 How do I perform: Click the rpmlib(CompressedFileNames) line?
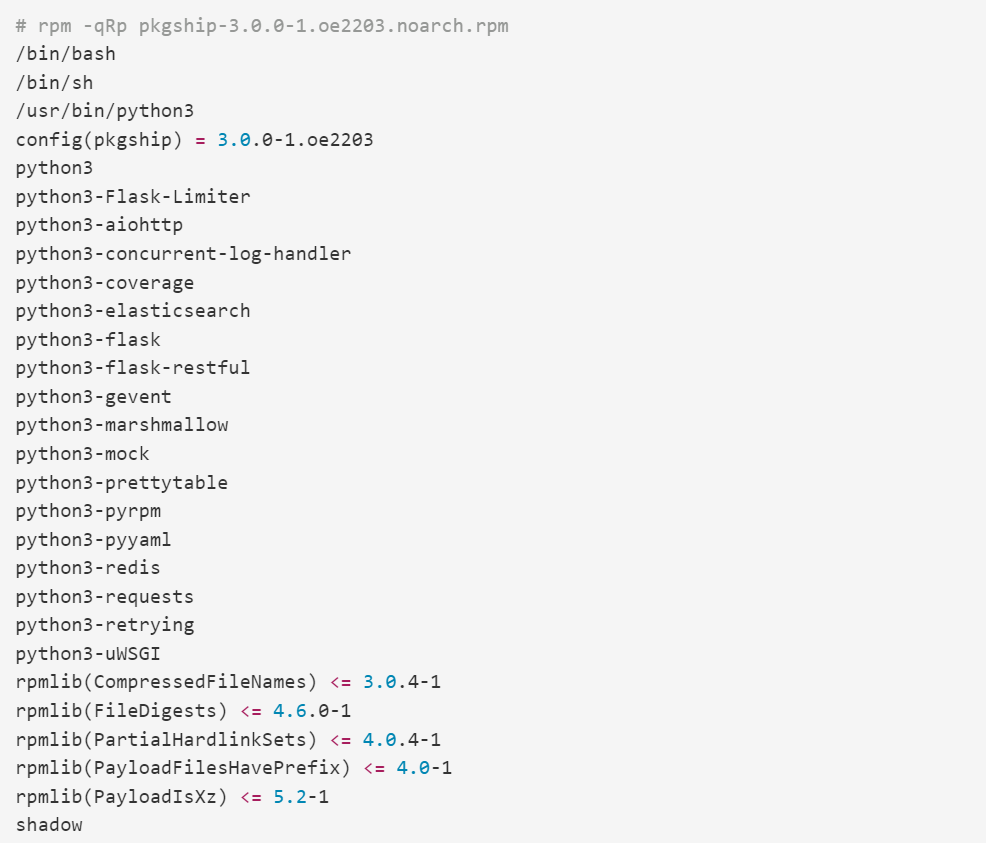coord(228,682)
